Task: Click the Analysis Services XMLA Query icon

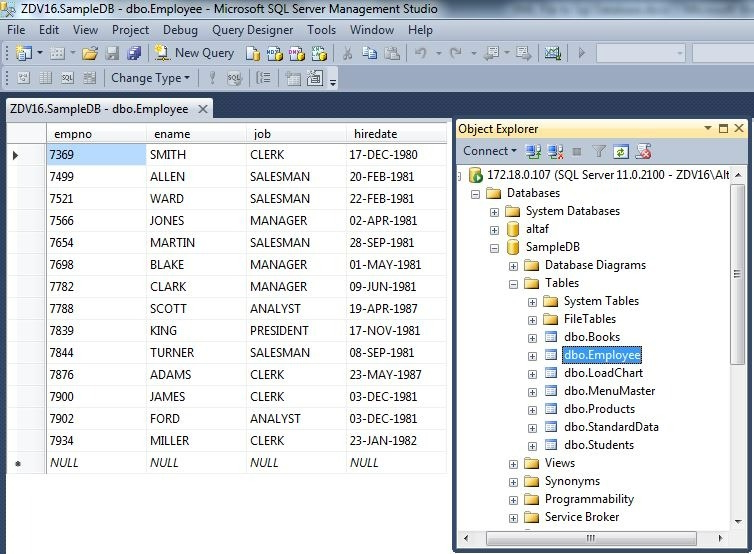Action: (319, 53)
